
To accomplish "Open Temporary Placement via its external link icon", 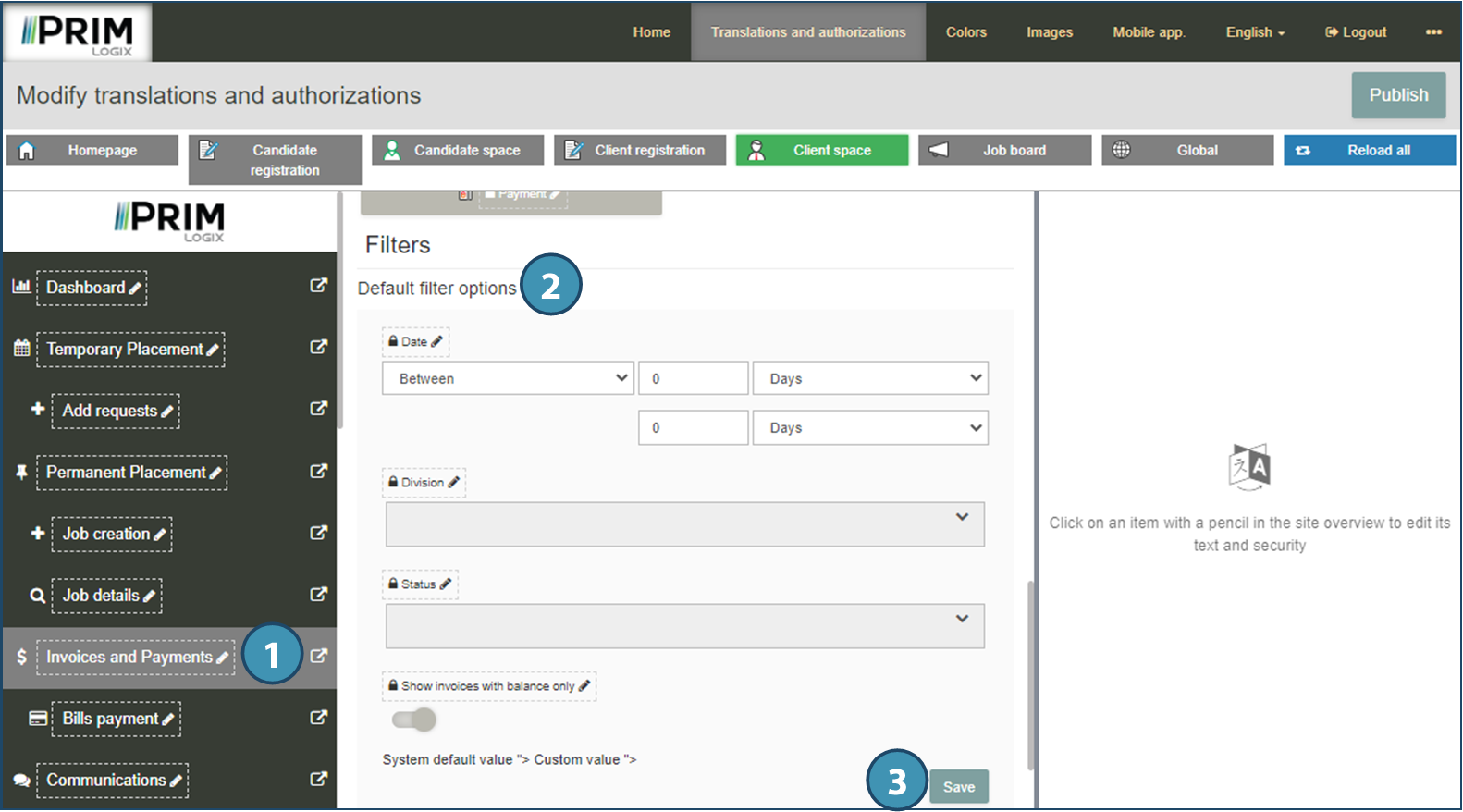I will (x=318, y=348).
